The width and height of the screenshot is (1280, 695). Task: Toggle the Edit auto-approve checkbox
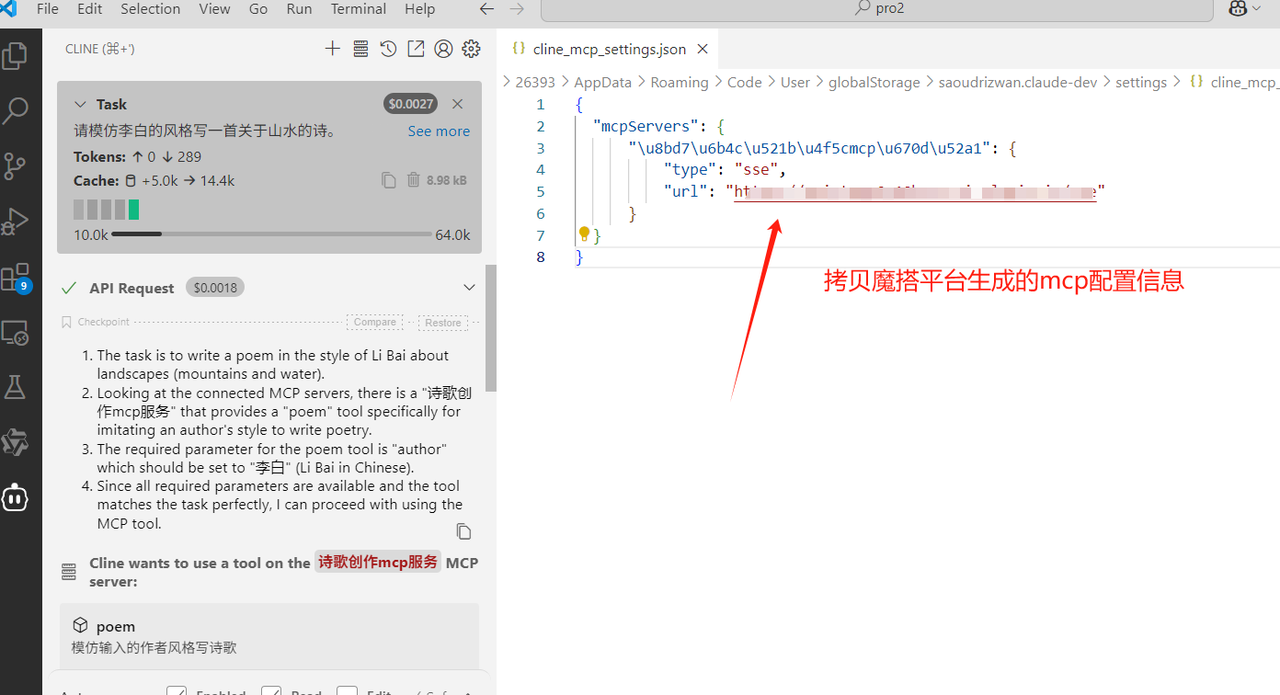pos(347,690)
